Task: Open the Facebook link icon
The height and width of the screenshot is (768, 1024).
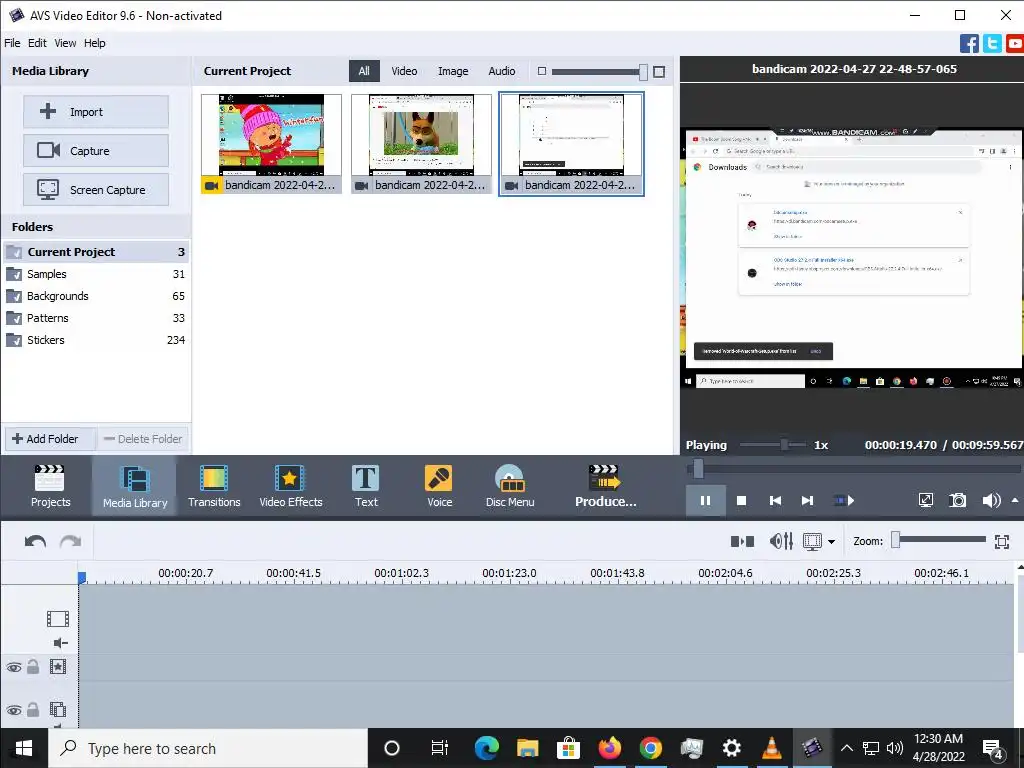Action: [969, 44]
